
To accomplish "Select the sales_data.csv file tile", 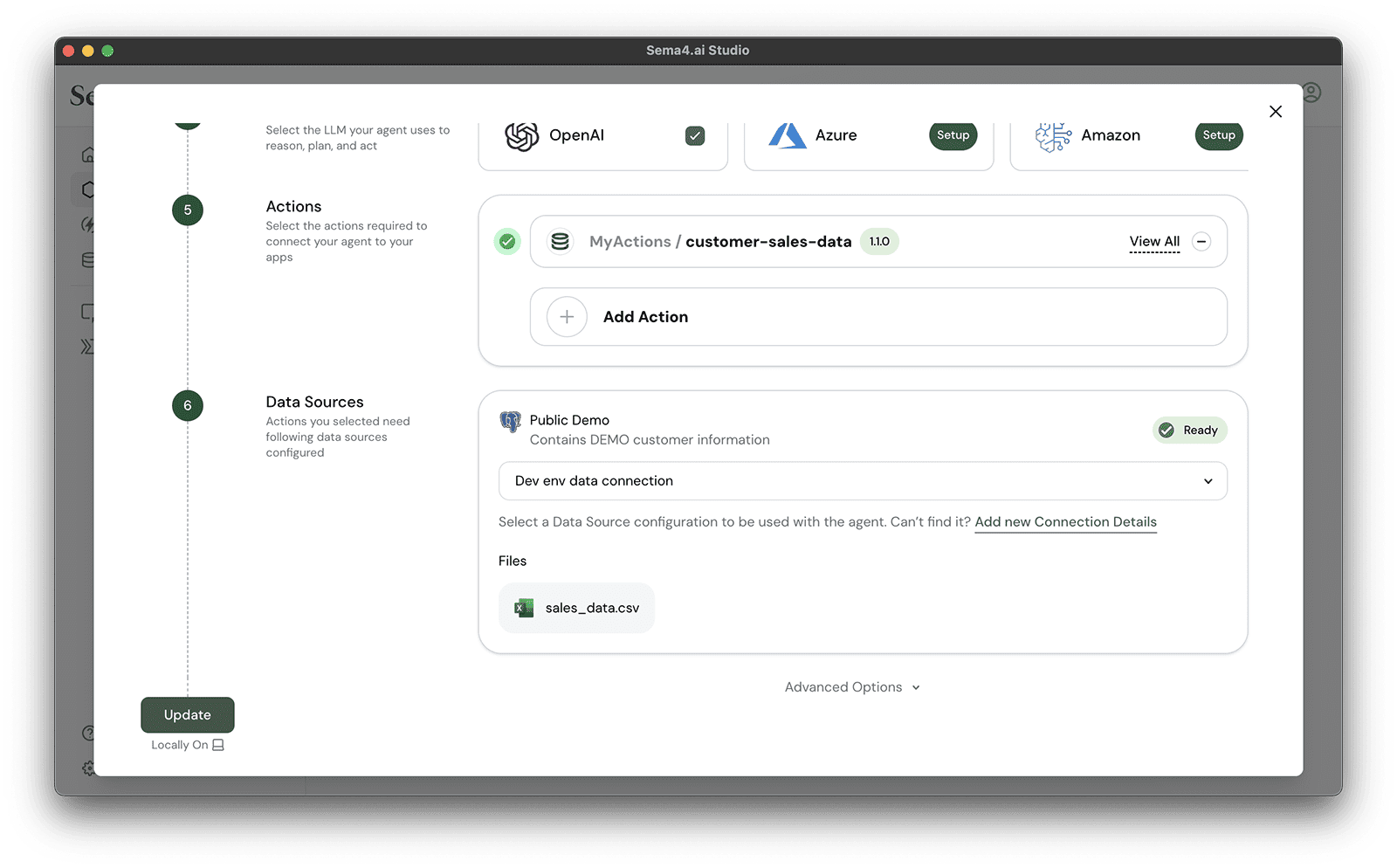I will pos(576,607).
